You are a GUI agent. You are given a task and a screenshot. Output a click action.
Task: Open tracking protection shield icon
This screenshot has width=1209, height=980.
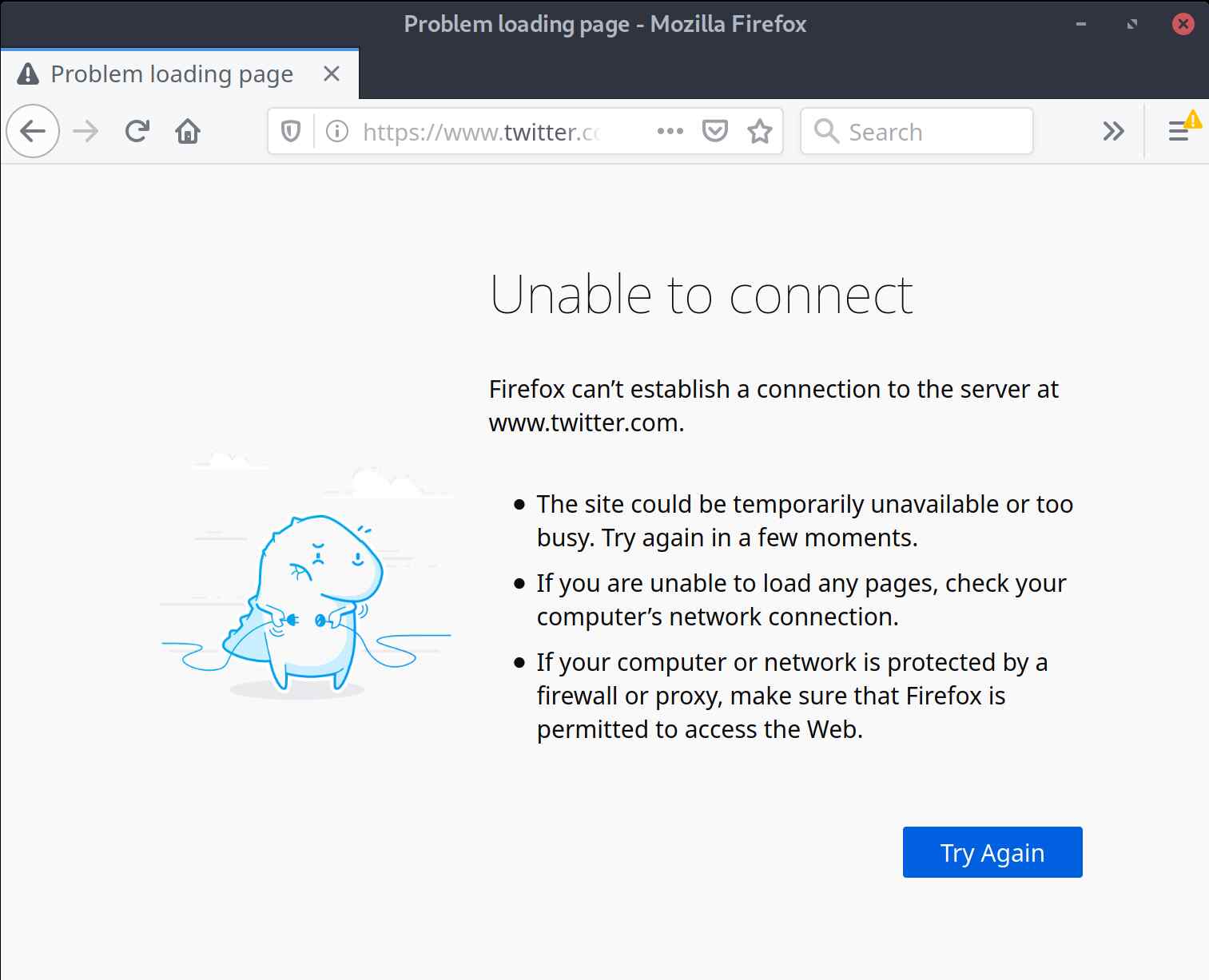click(x=291, y=131)
